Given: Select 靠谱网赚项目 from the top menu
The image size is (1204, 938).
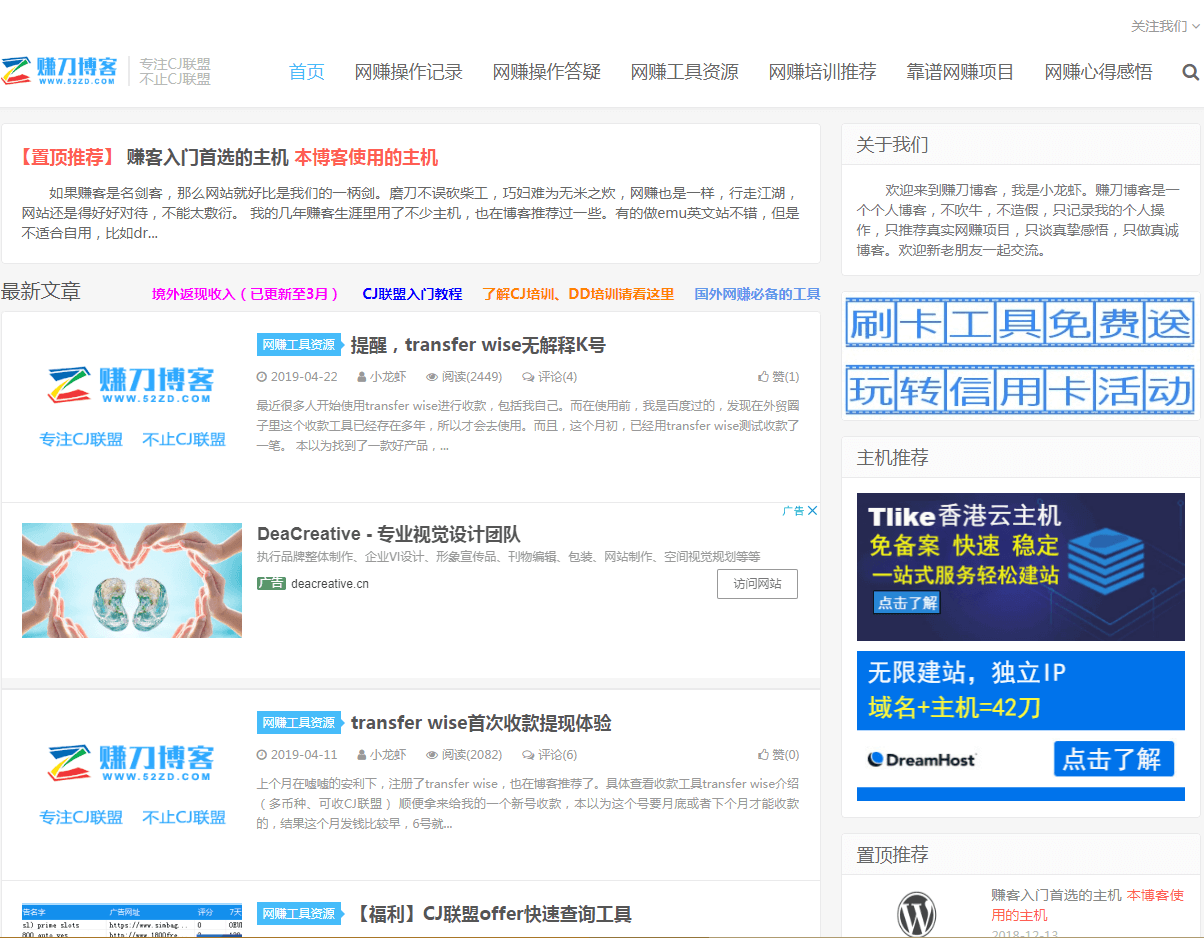Looking at the screenshot, I should [960, 72].
